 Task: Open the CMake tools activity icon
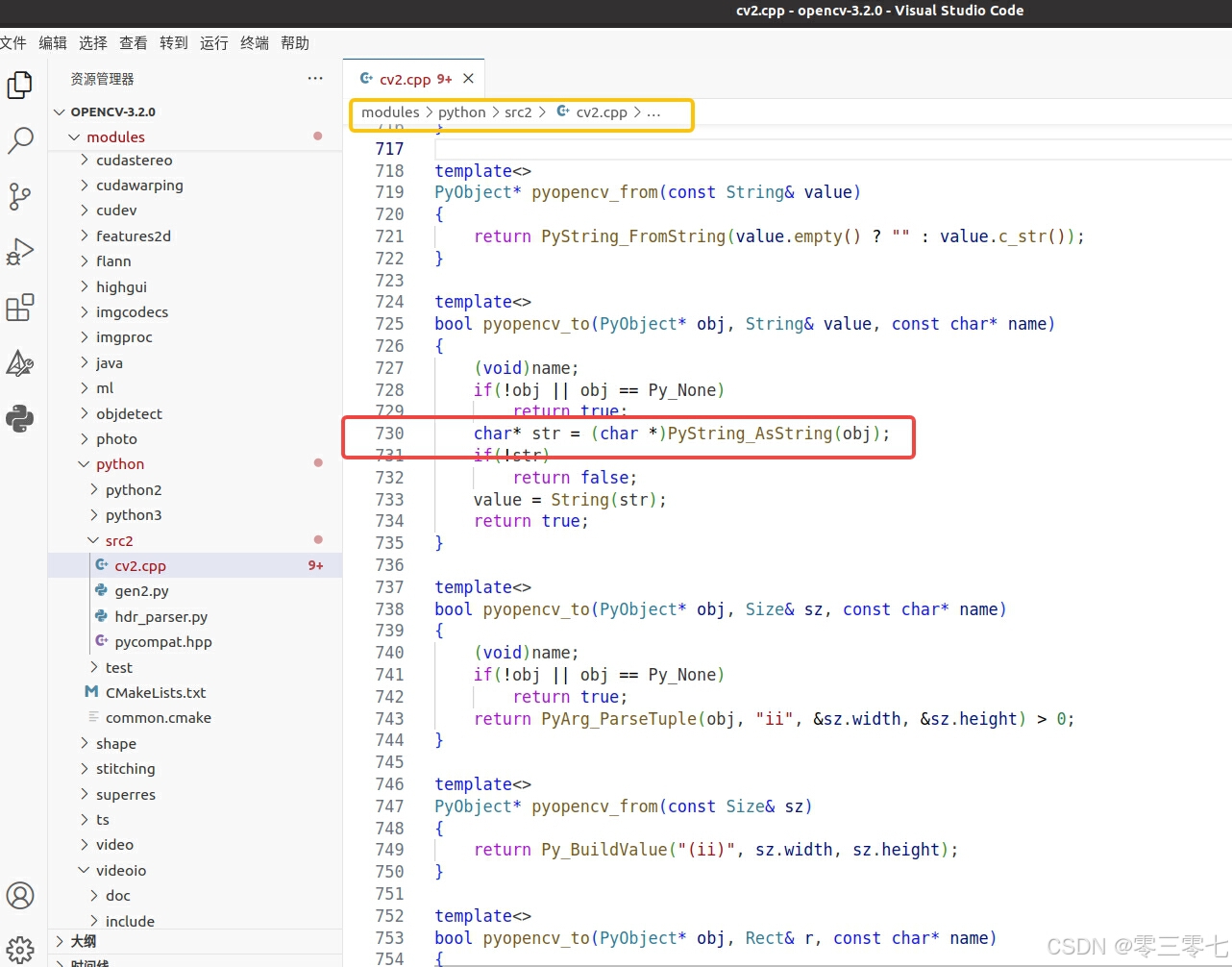click(x=20, y=363)
